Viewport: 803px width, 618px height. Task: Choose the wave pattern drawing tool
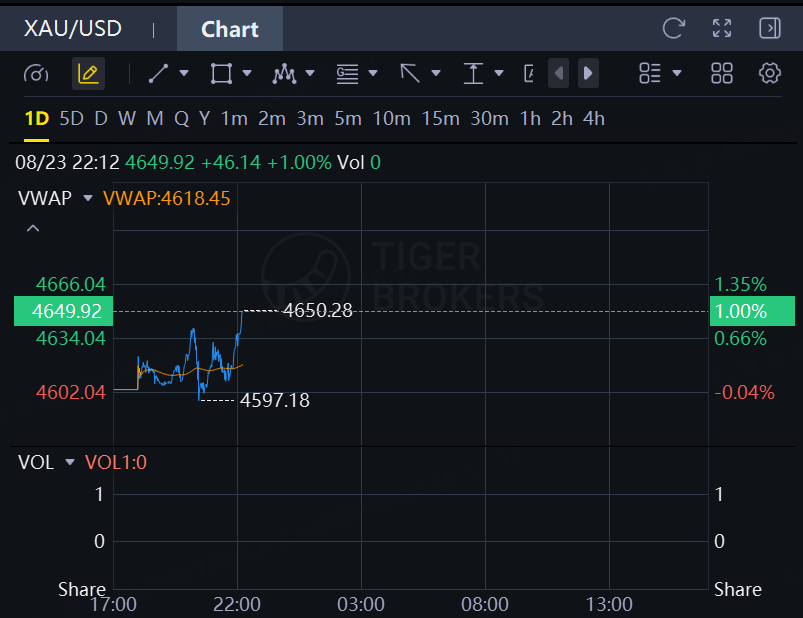284,74
